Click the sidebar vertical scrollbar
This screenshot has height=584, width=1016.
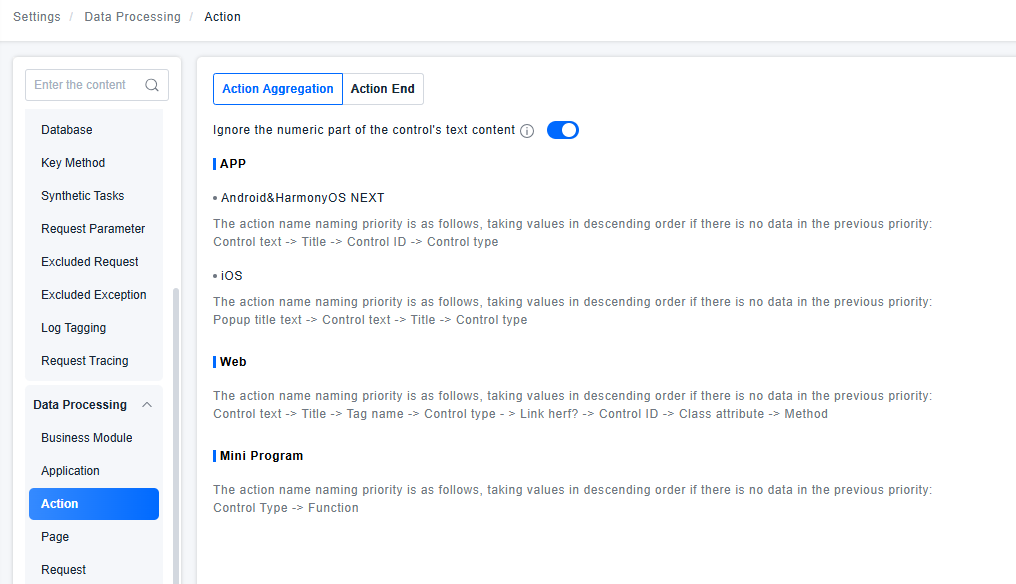coord(177,430)
